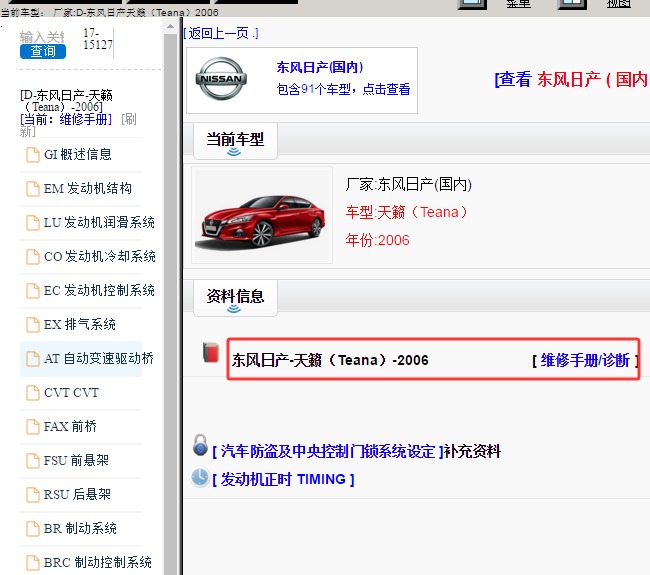
Task: Open BR 制动系统 chapter
Action: tap(80, 528)
